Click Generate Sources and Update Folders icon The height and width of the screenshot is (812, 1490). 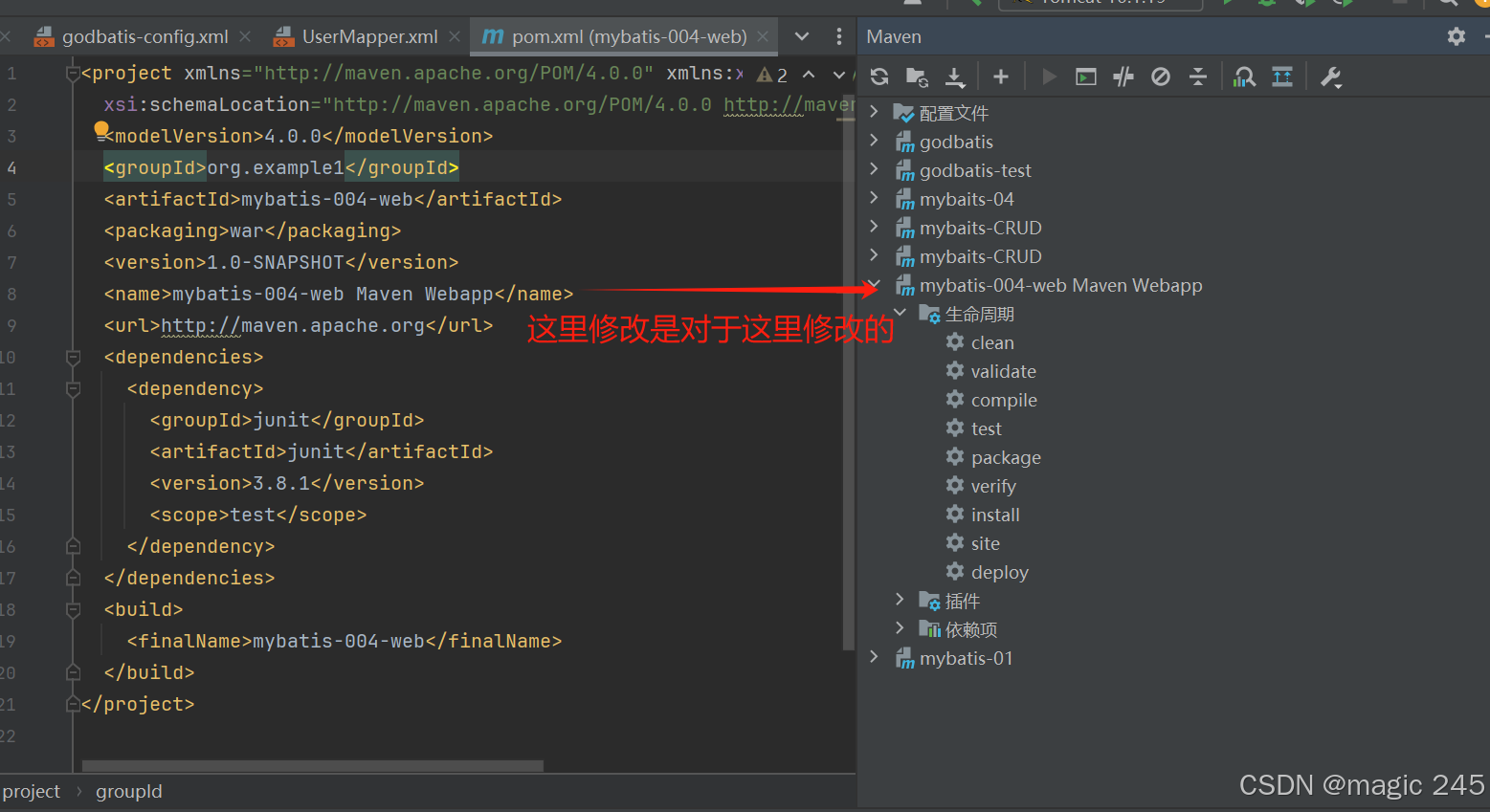(917, 77)
